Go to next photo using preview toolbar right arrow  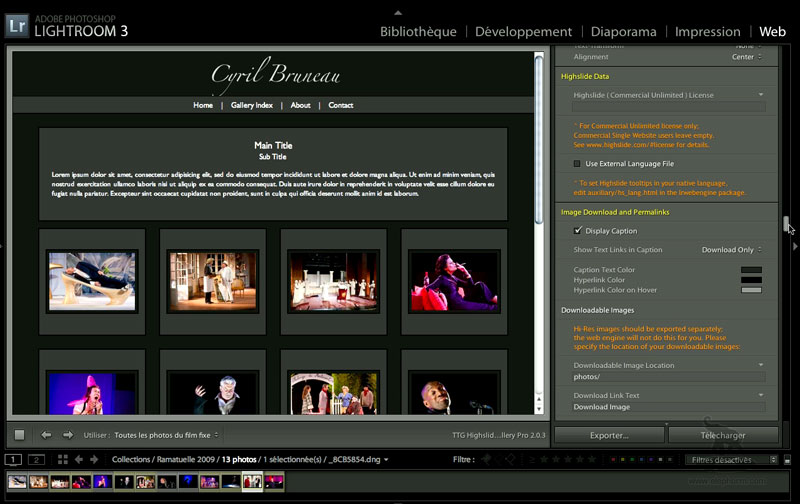[68, 435]
